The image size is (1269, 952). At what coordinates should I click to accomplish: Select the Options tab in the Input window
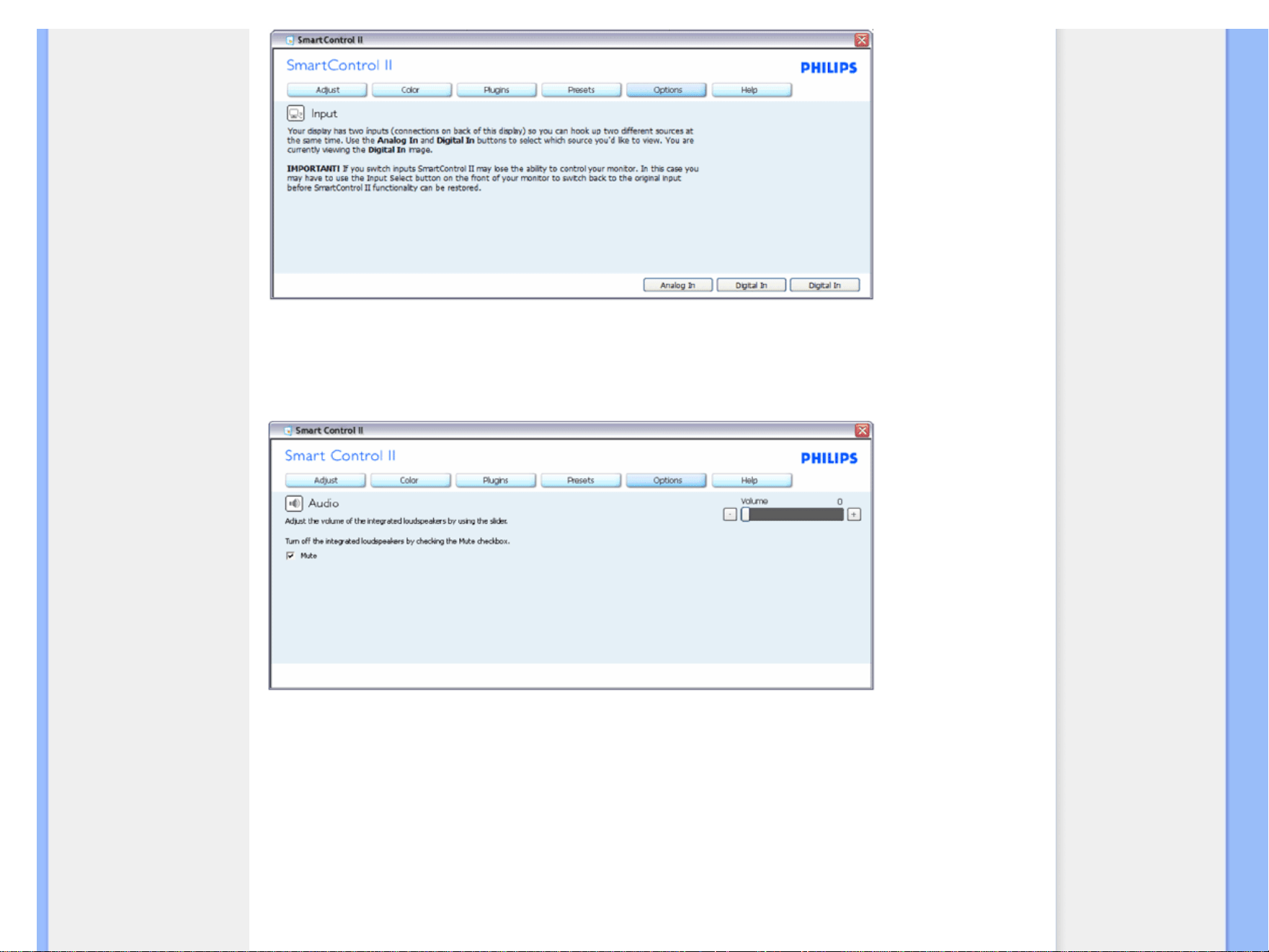(667, 90)
